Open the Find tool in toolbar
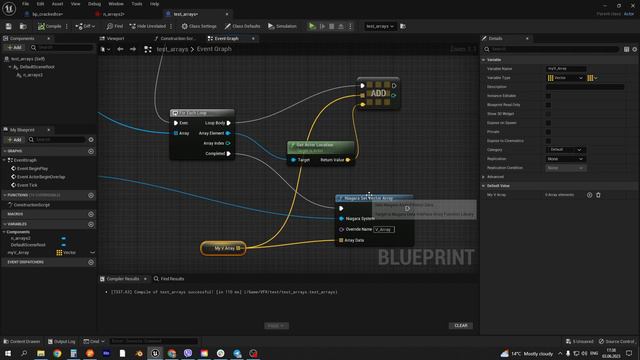Screen dimensions: 640x360 115,26
